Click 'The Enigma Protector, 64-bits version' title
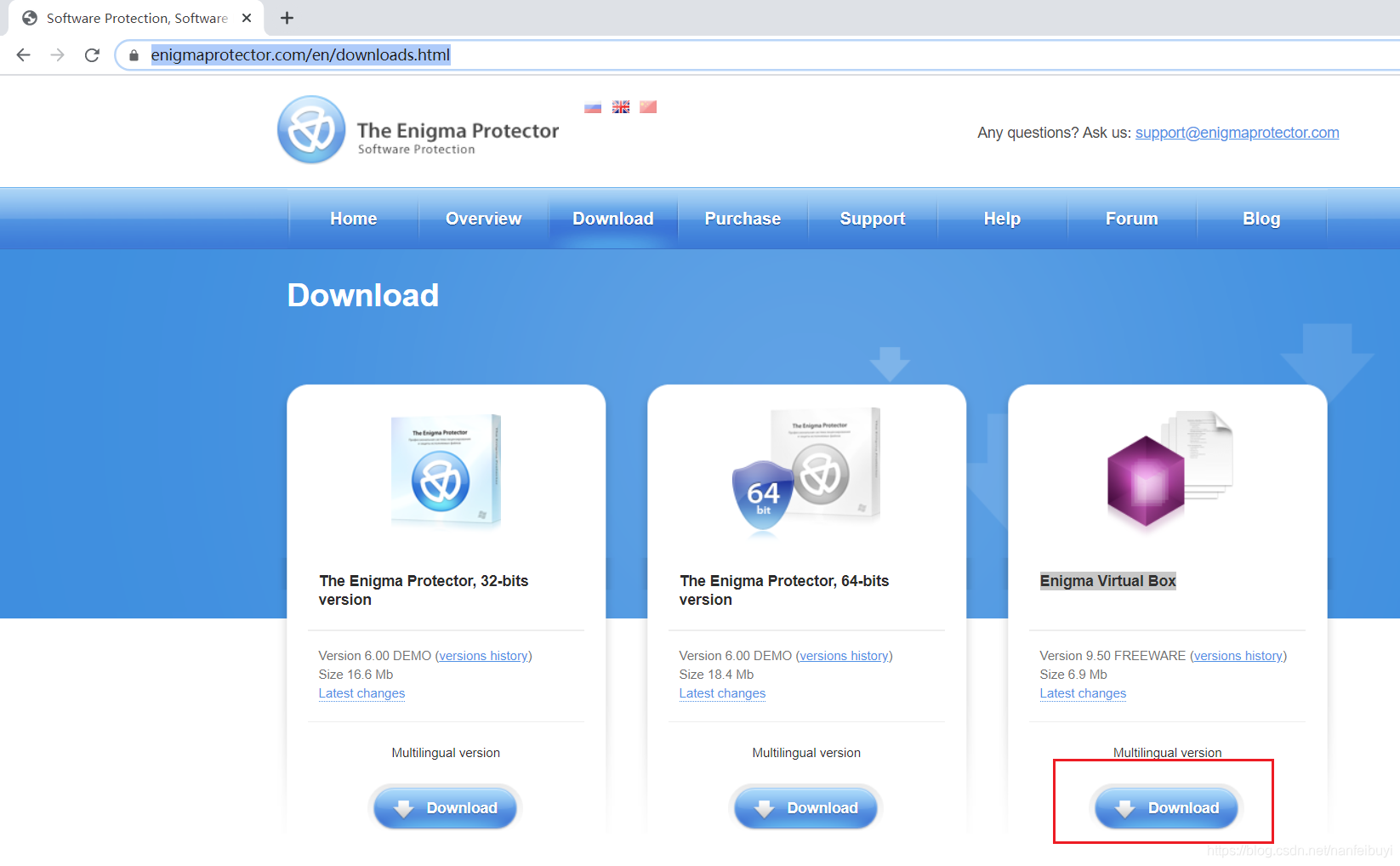The height and width of the screenshot is (866, 1400). tap(783, 590)
